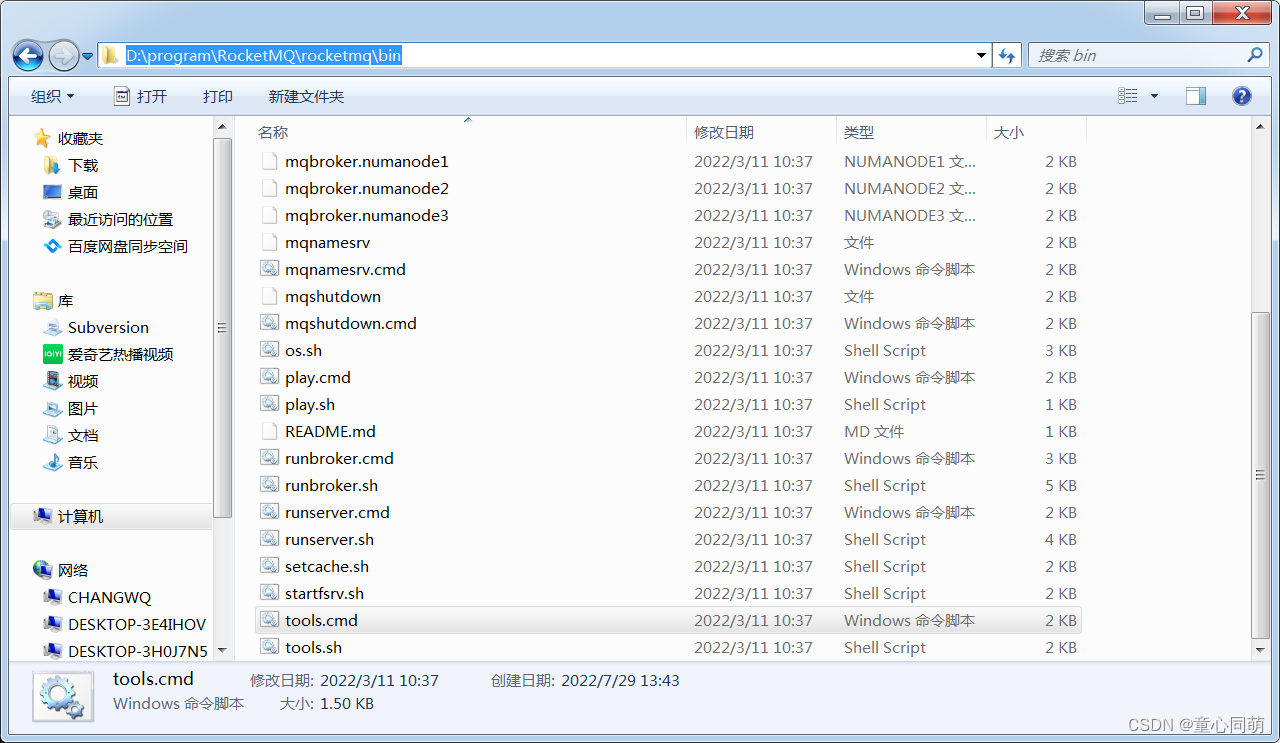
Task: Open 爱奇艺热播视频 library
Action: [120, 354]
